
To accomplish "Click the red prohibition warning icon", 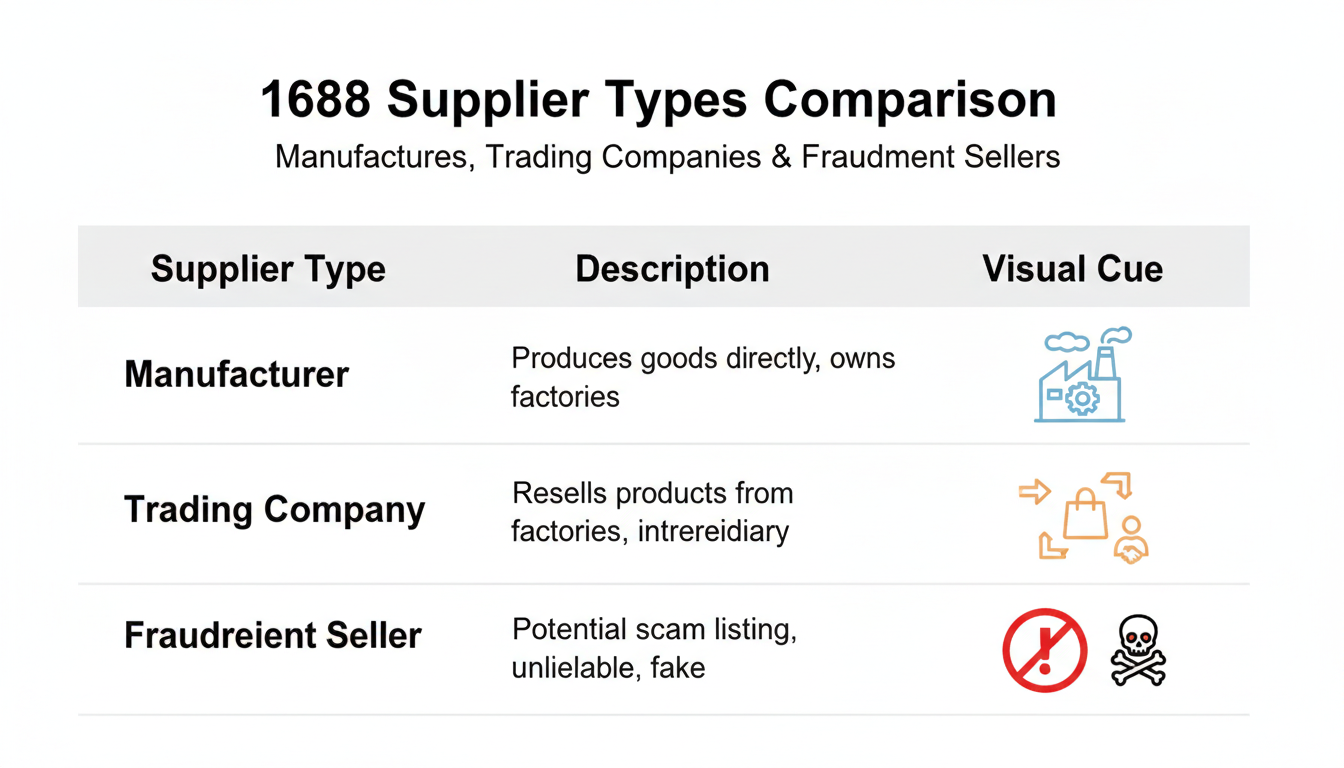I will (1044, 650).
